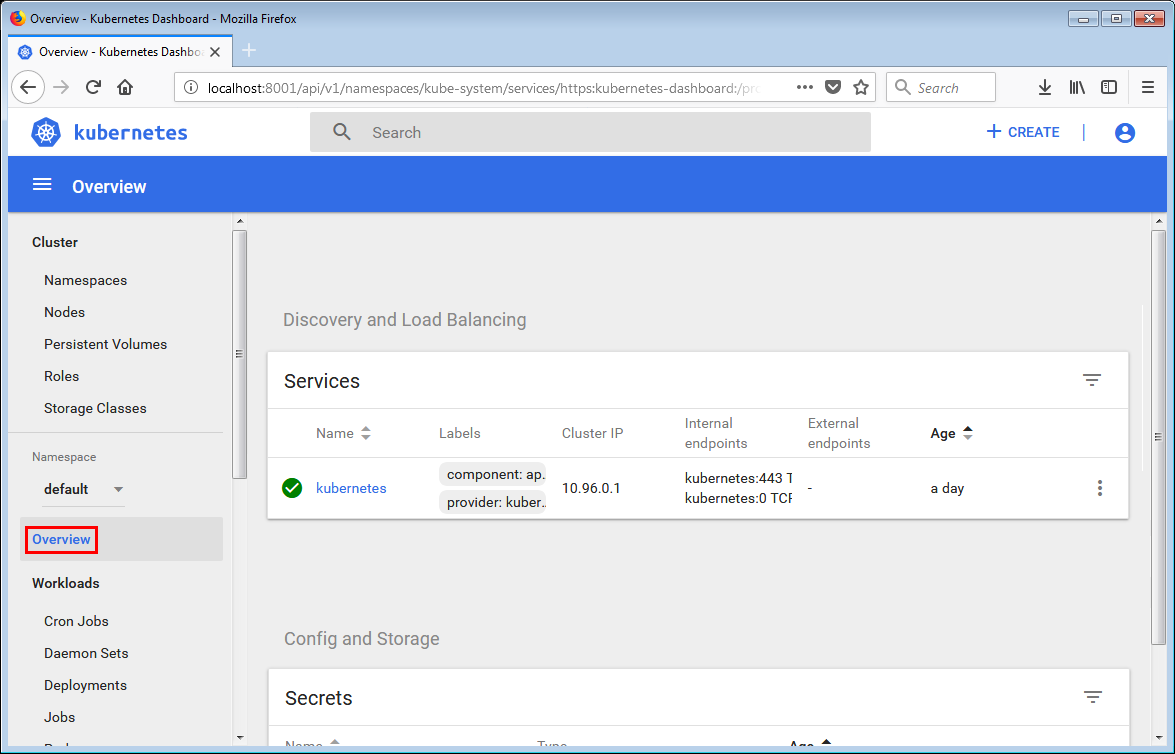Image resolution: width=1175 pixels, height=754 pixels.
Task: Focus the dashboard Search field
Action: point(590,132)
